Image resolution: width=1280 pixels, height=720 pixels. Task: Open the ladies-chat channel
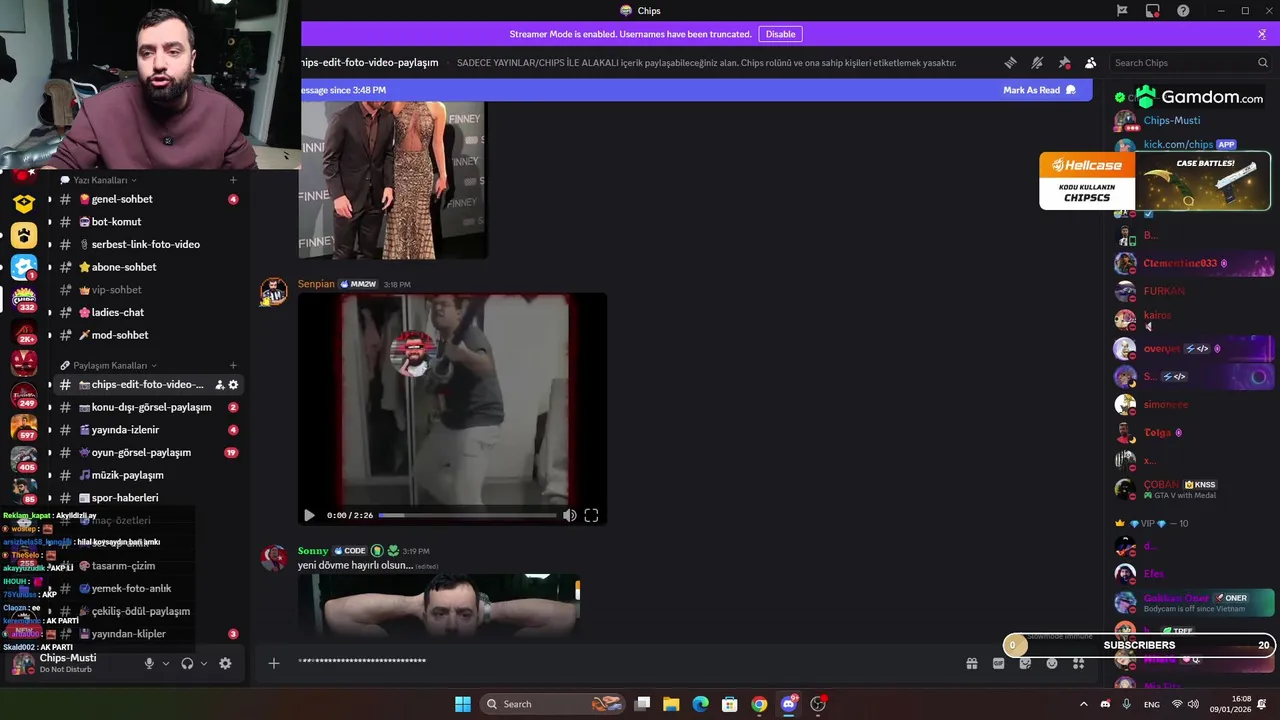coord(148,312)
